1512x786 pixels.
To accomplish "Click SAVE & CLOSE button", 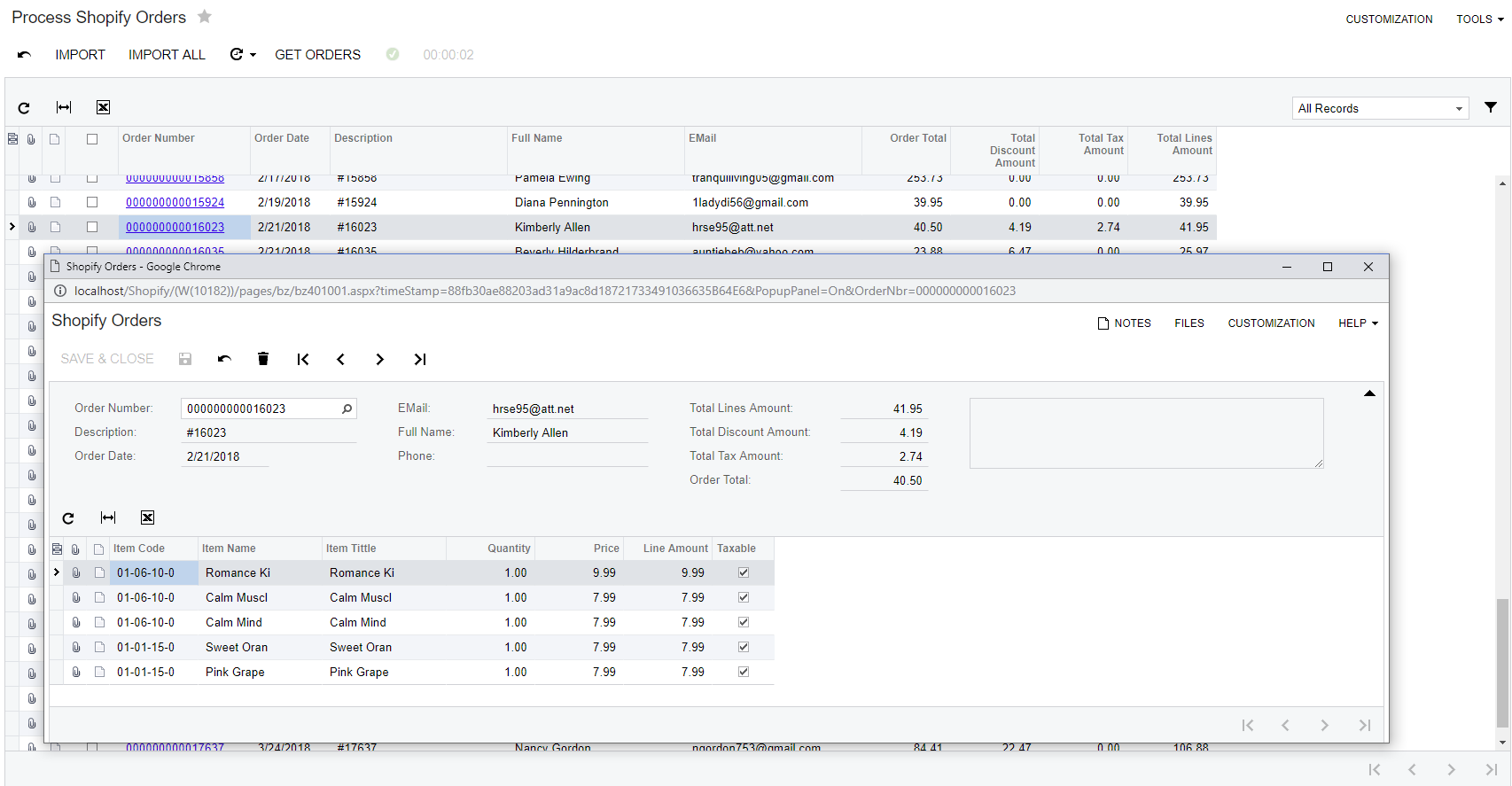I will [x=107, y=359].
